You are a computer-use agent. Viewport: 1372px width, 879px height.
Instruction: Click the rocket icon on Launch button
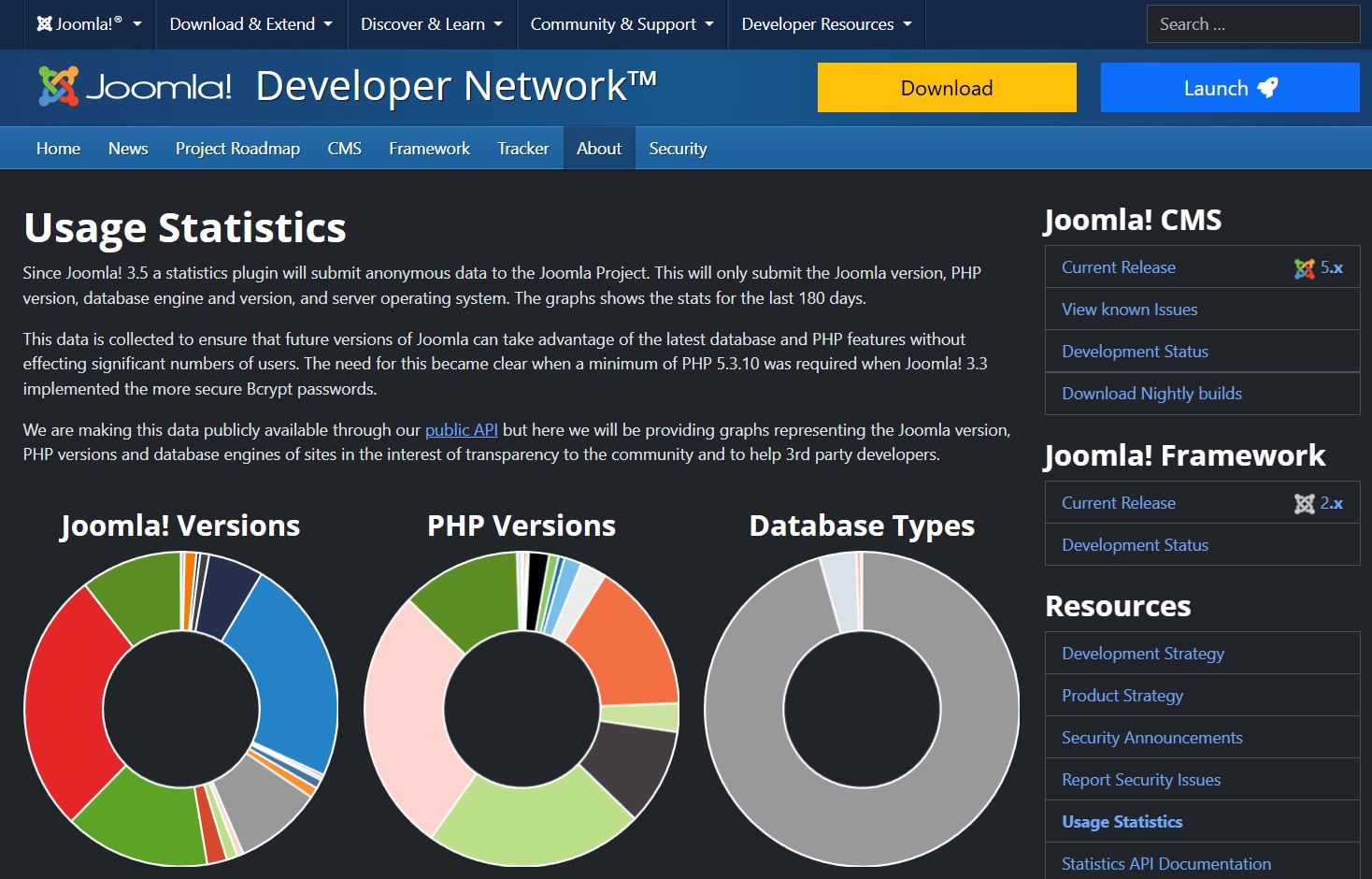point(1267,88)
